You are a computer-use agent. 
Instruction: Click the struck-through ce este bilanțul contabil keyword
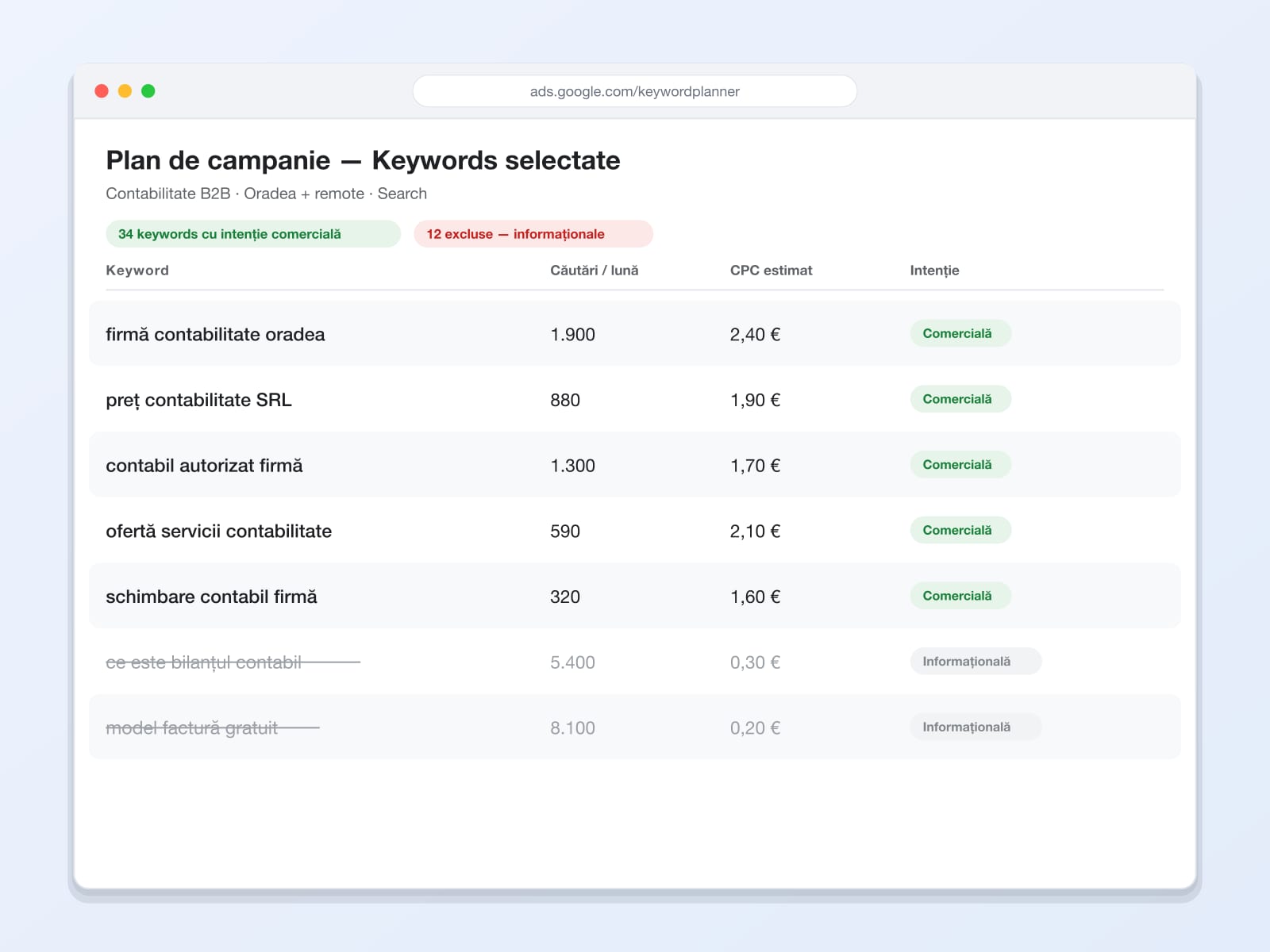coord(204,662)
